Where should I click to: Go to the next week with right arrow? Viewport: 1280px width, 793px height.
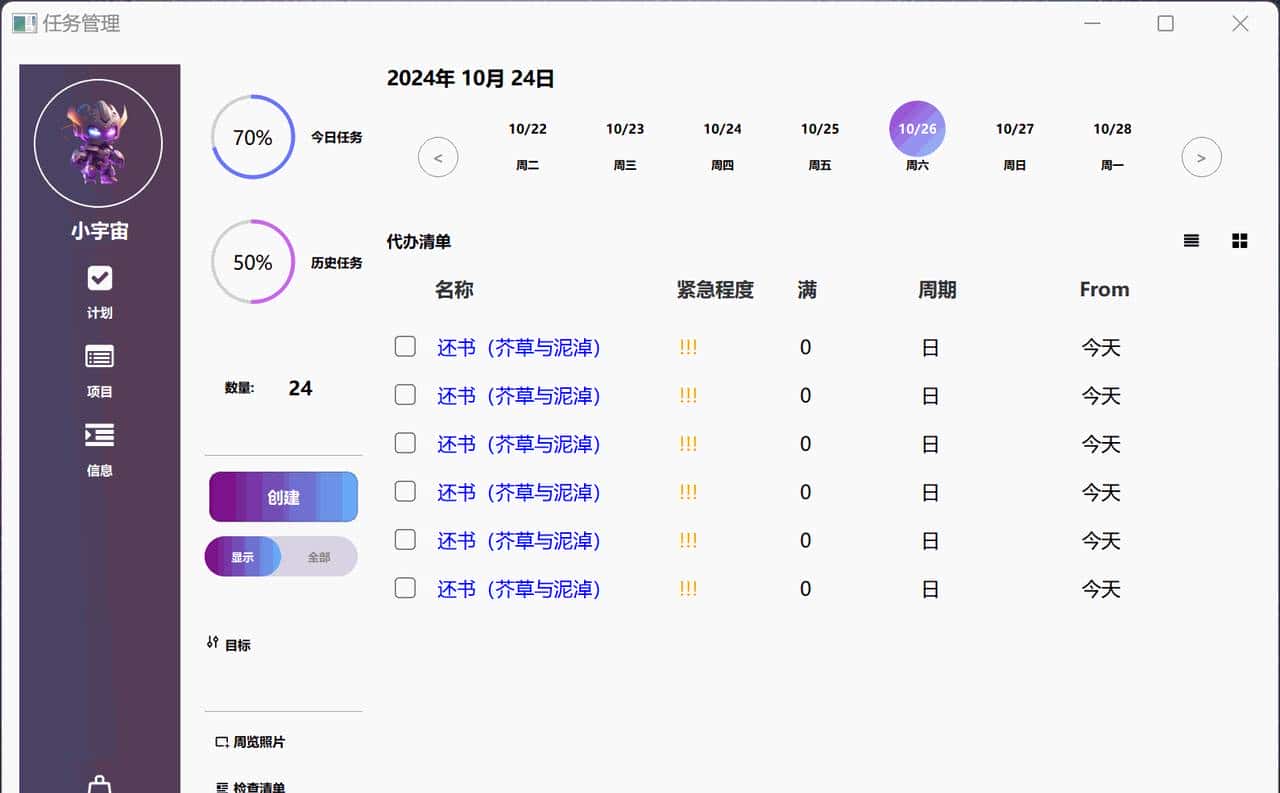coord(1201,157)
